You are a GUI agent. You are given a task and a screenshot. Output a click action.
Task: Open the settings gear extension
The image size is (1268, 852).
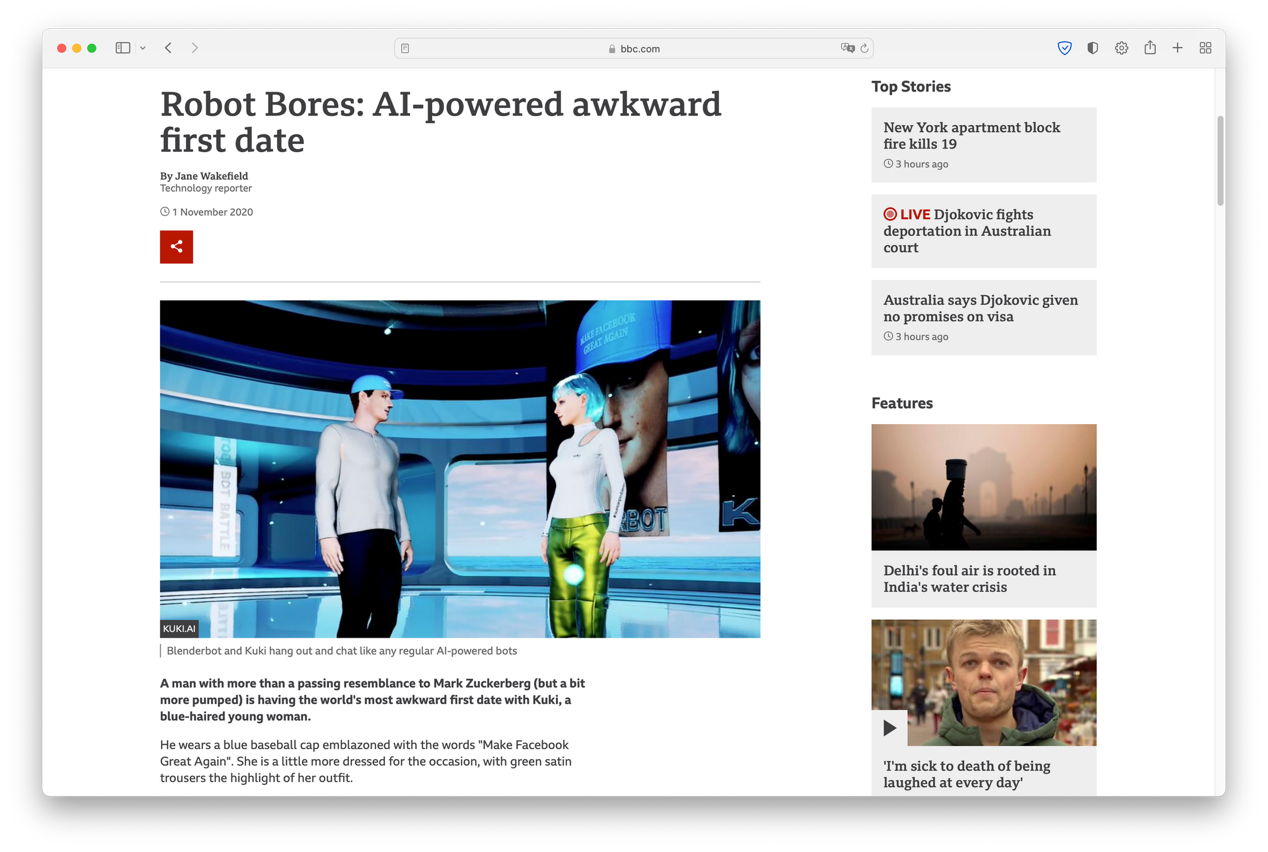point(1121,48)
